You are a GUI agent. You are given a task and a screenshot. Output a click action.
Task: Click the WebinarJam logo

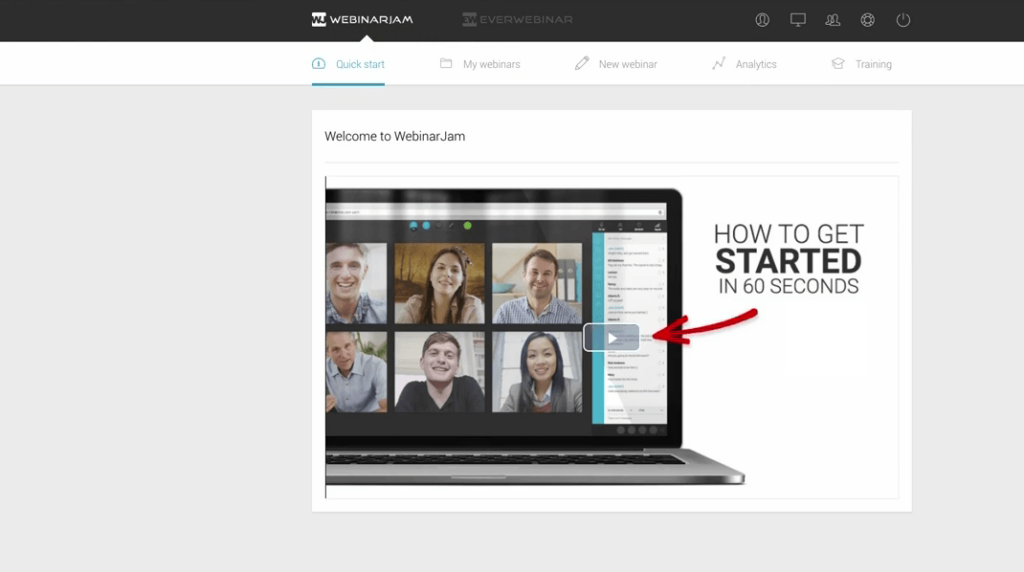(362, 20)
